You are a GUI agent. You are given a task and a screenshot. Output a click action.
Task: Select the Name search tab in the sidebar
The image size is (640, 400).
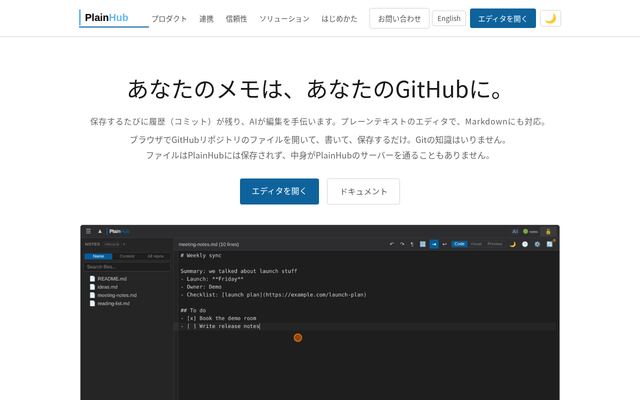(98, 256)
